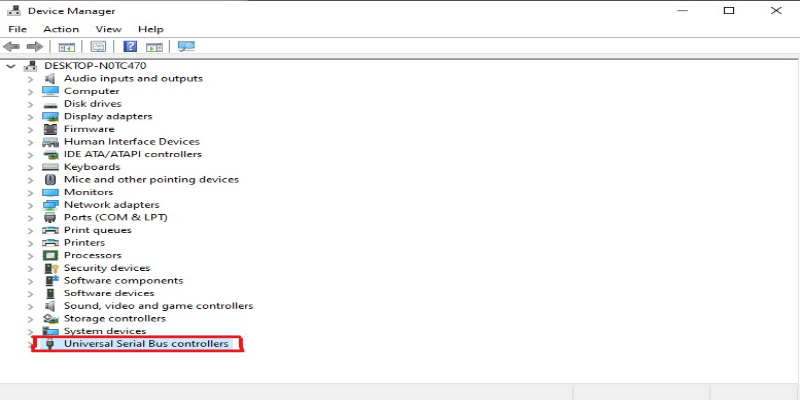
Task: Collapse the DESKTOP-N0TC470 root node
Action: 11,66
